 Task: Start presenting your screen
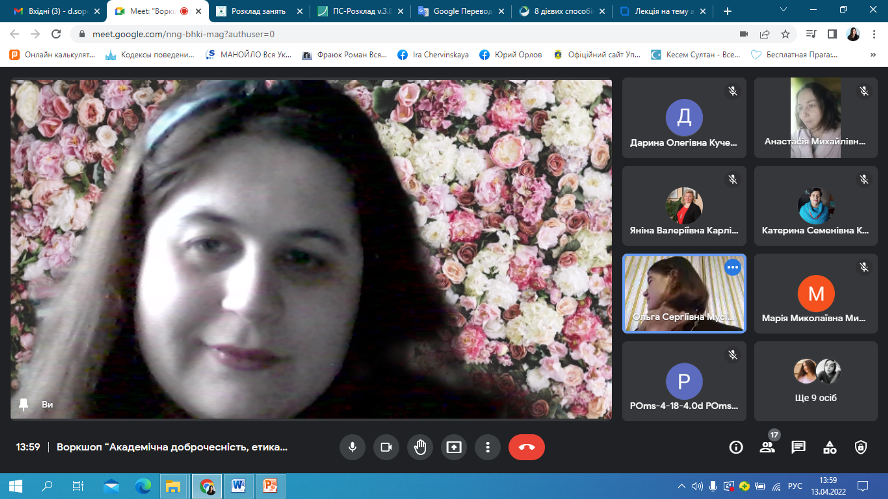454,447
